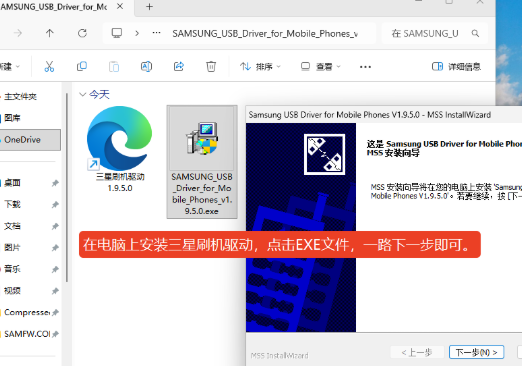Screen dimensions: 522x366
Task: Click the disabled 上一步 button
Action: point(417,352)
